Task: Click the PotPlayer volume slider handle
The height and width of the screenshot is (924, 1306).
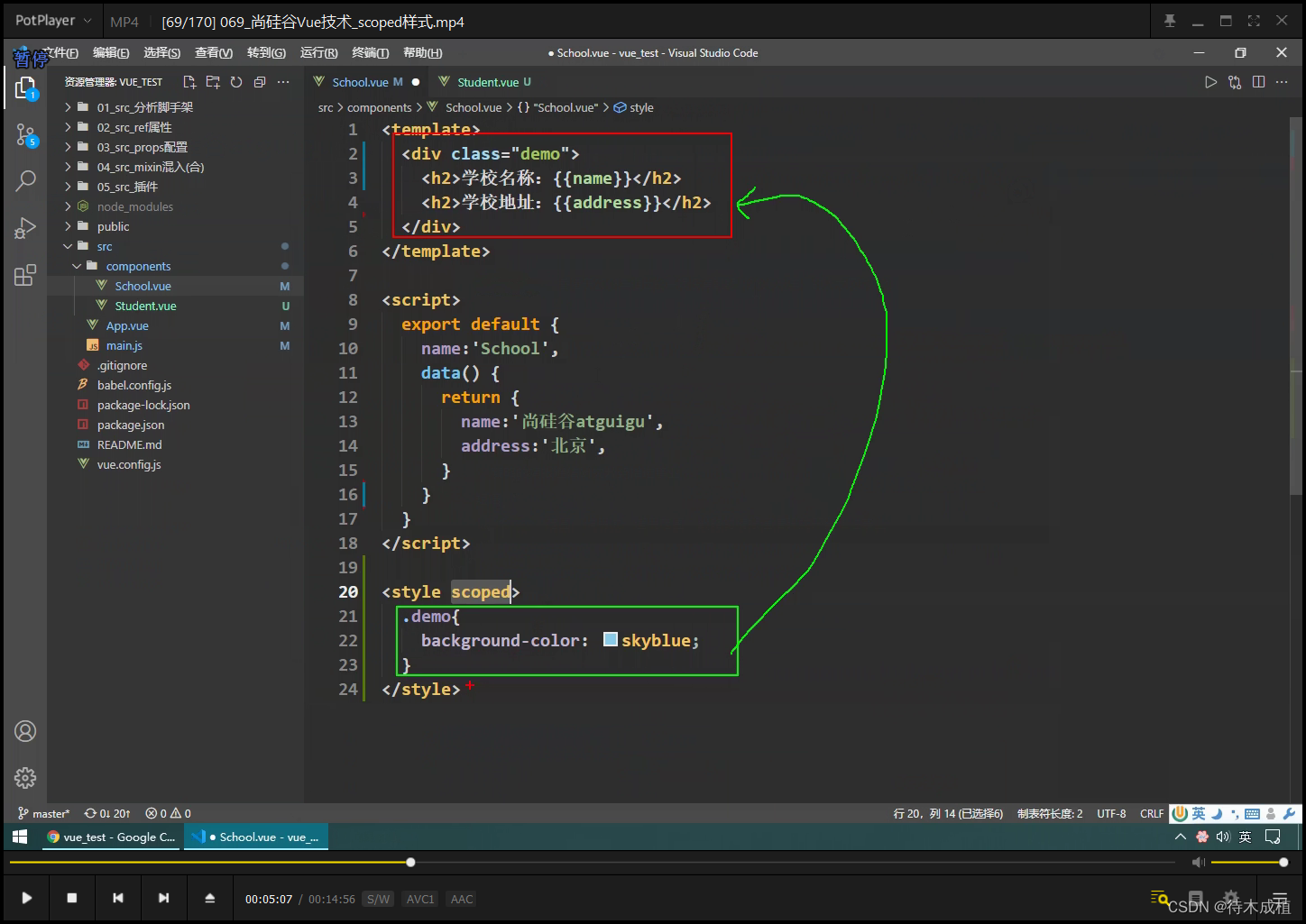Action: tap(1283, 863)
